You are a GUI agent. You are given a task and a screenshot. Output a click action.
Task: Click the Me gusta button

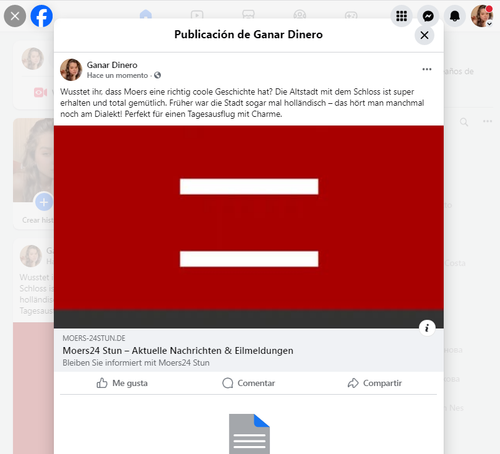pyautogui.click(x=122, y=383)
